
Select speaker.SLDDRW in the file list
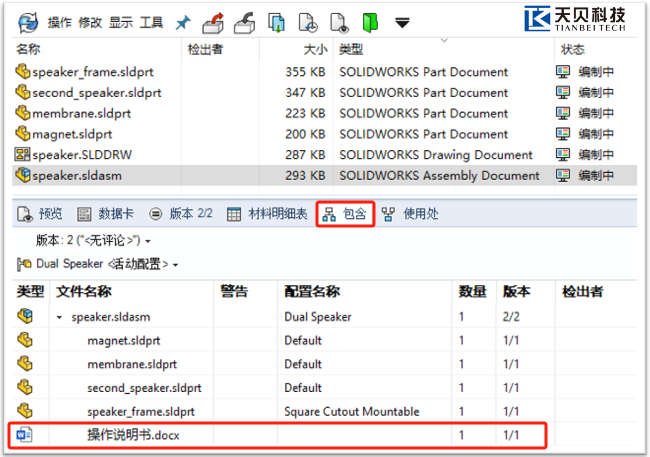[x=81, y=155]
